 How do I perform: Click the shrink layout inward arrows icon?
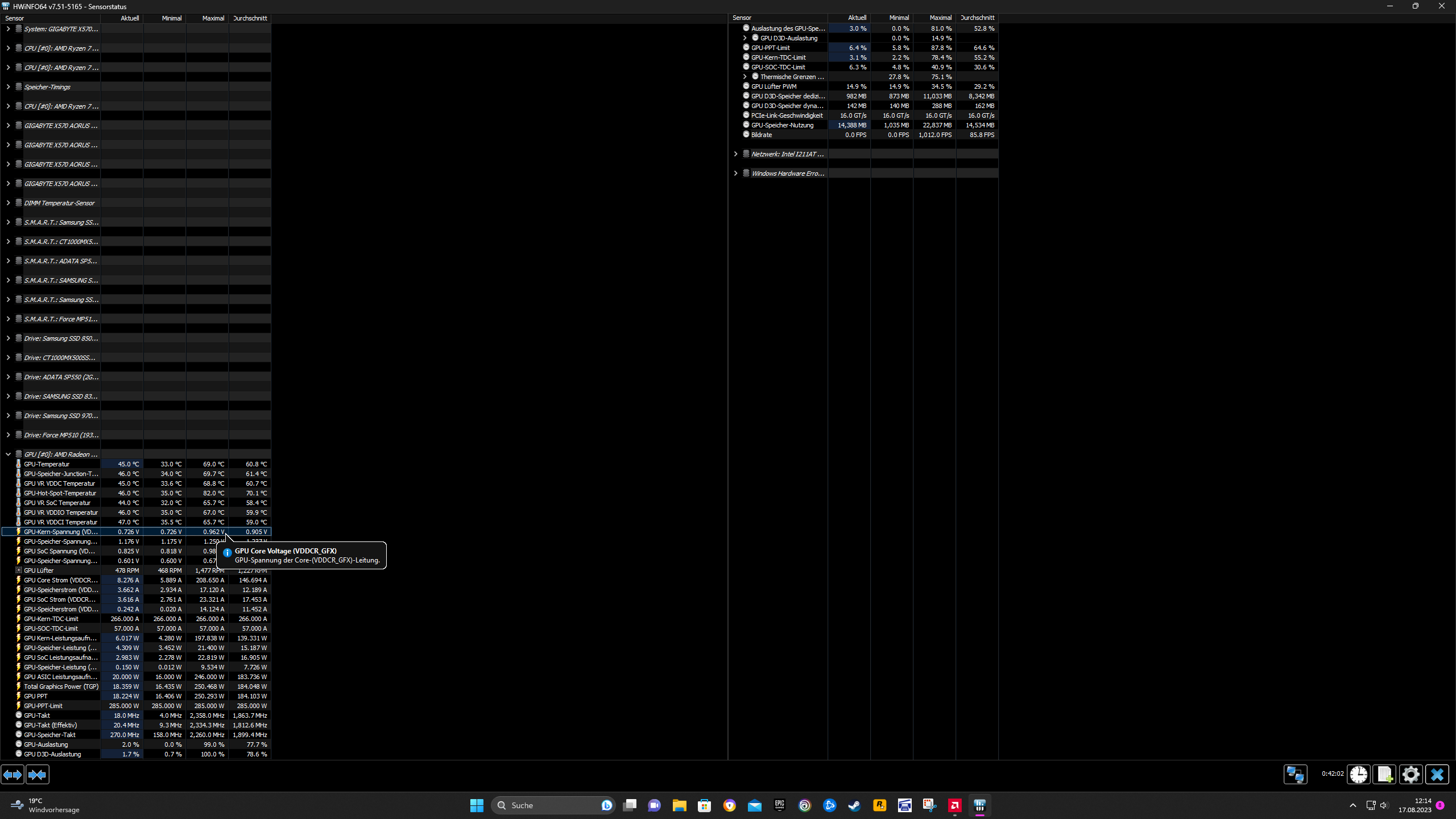click(38, 774)
